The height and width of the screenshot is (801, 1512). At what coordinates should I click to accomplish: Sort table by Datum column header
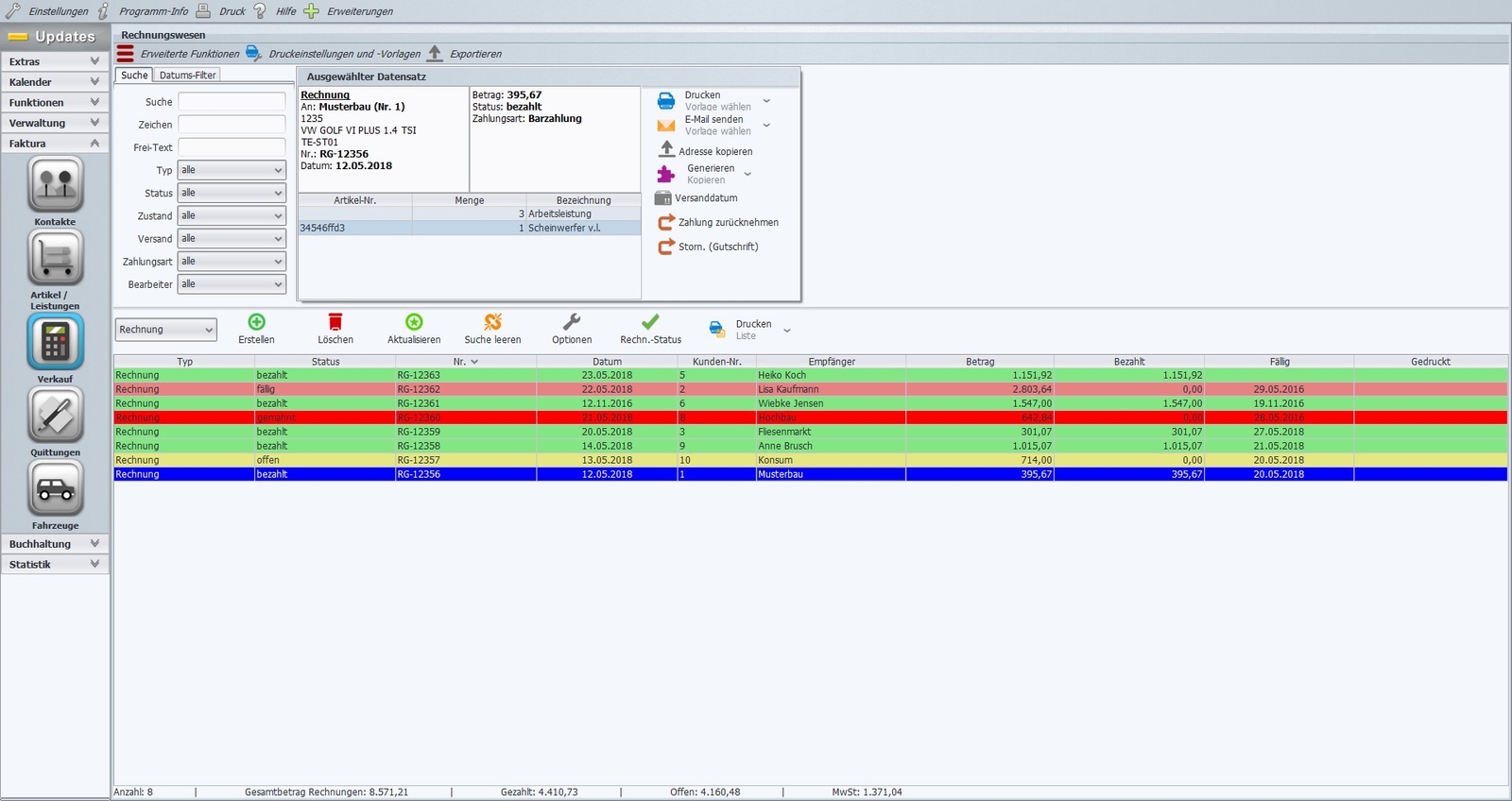(607, 362)
